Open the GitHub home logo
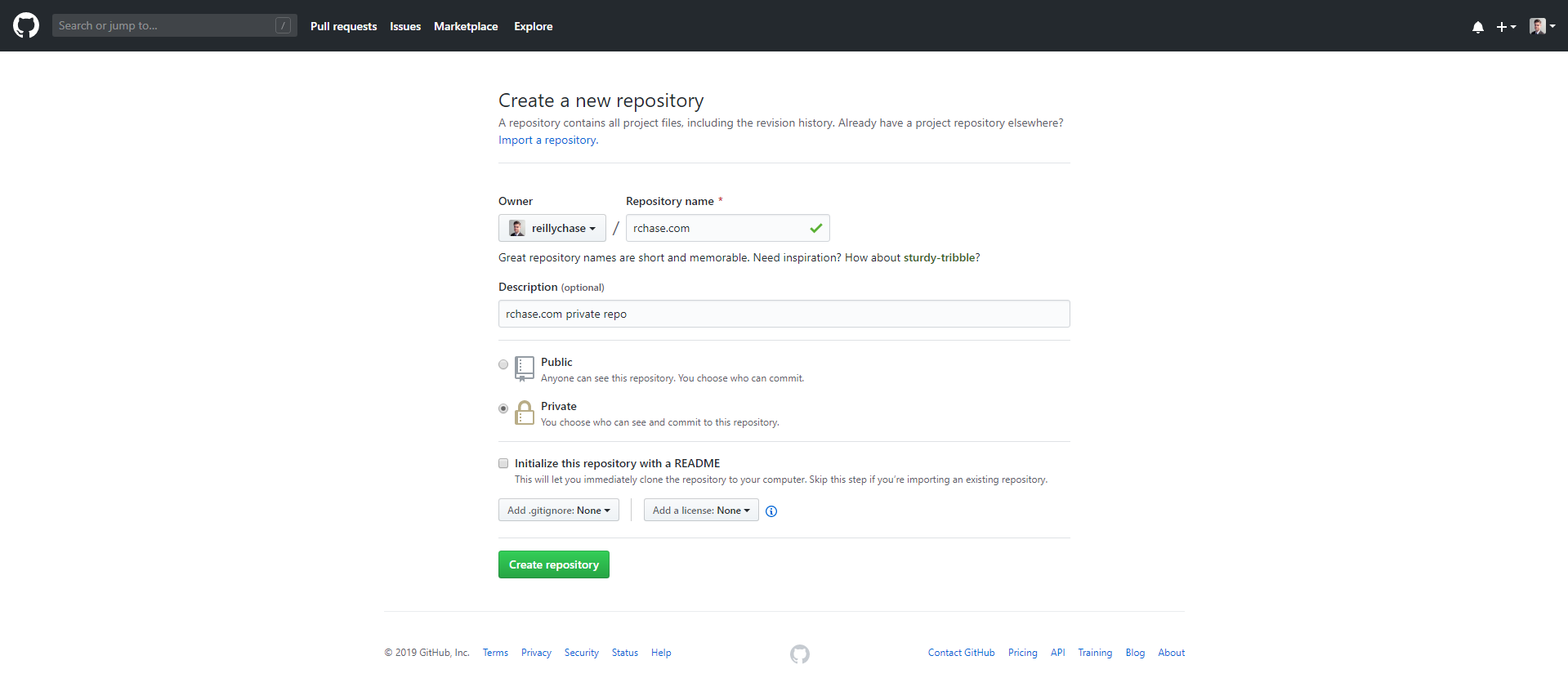 (26, 25)
